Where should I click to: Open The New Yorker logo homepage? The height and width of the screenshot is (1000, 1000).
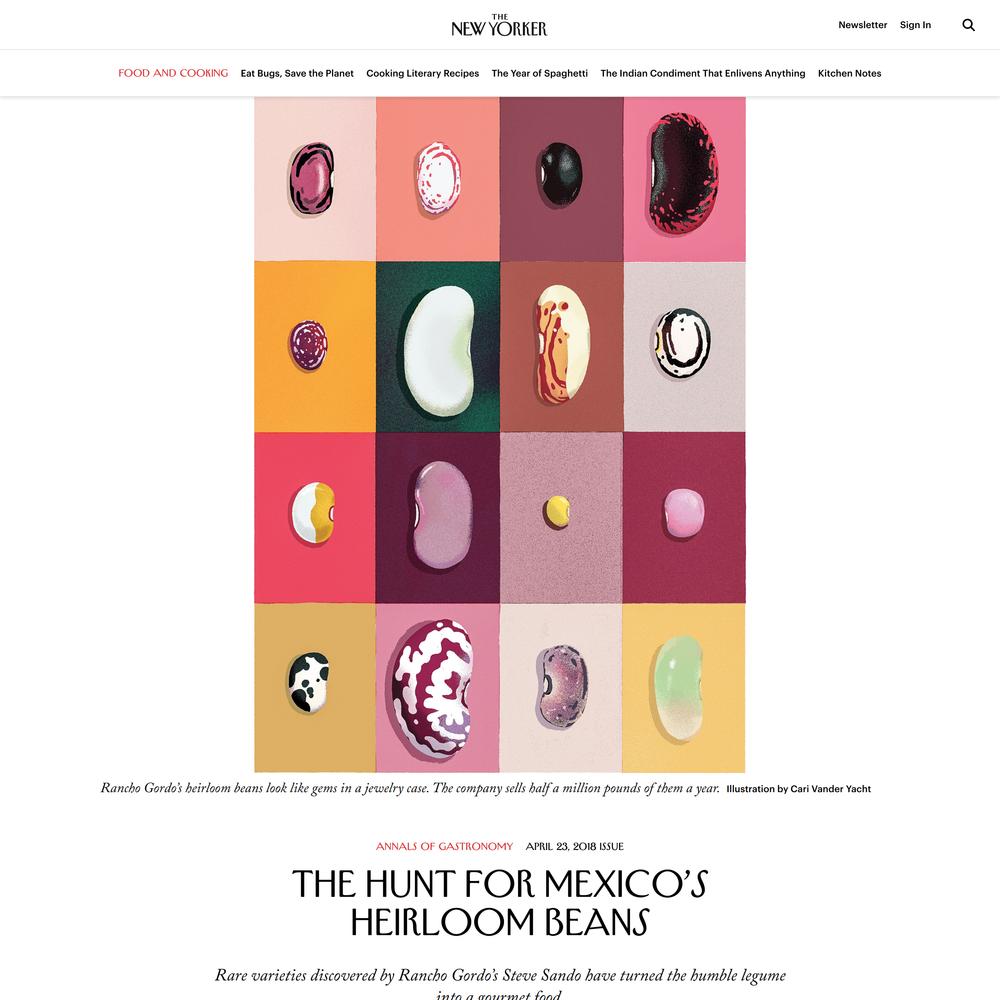[x=499, y=26]
